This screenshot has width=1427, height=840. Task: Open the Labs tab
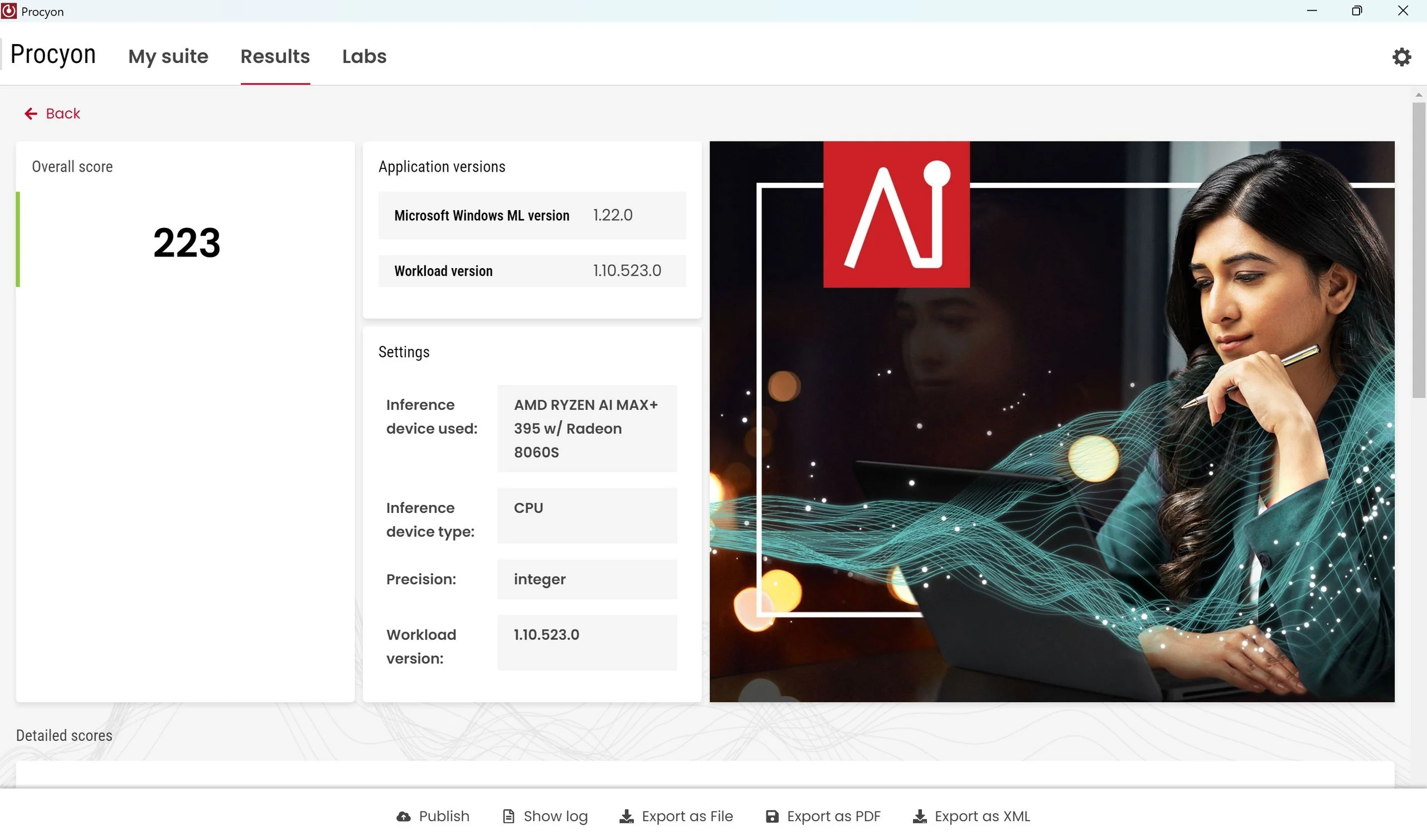[x=364, y=56]
